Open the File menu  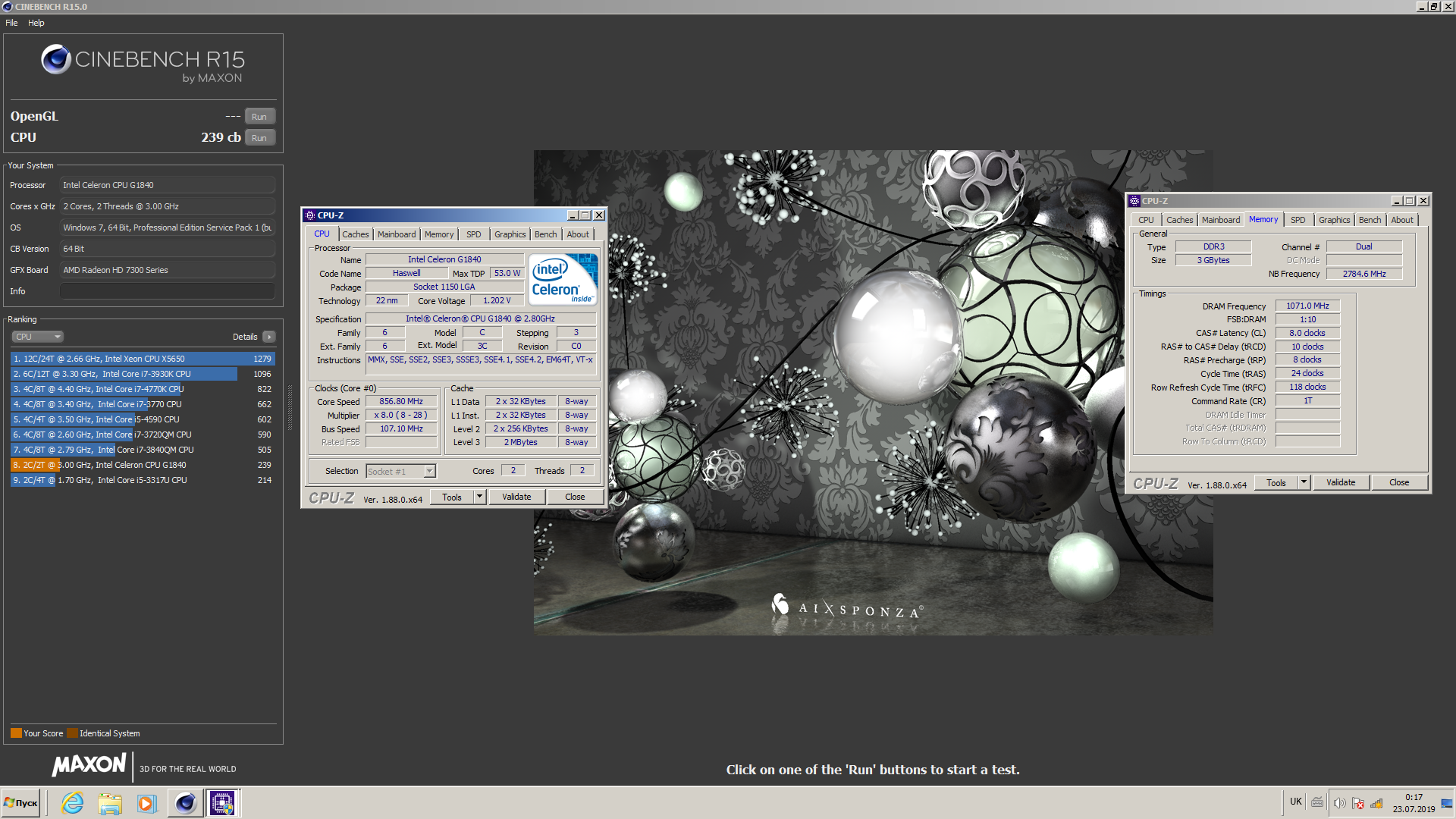11,23
